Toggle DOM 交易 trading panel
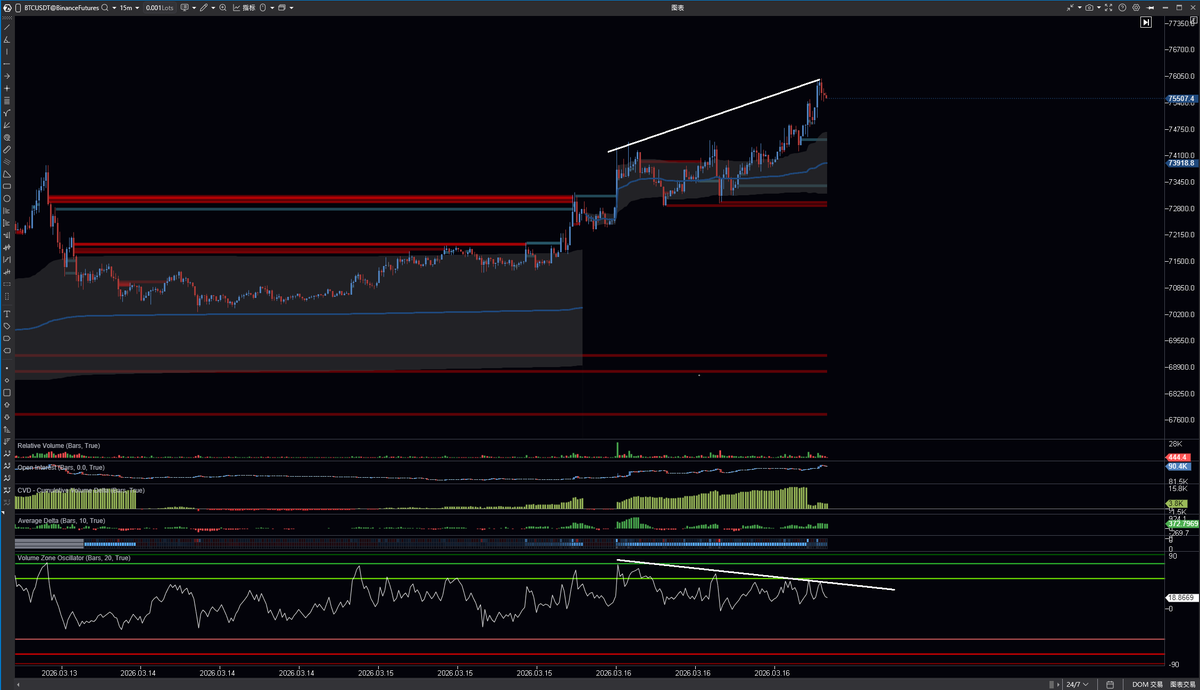The height and width of the screenshot is (690, 1200). (1147, 684)
